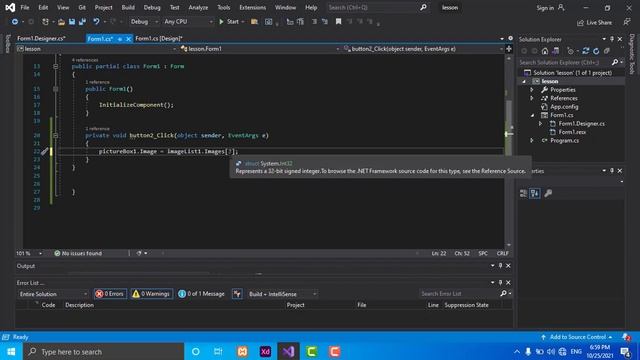This screenshot has height=360, width=640.
Task: Click the Search Error List input field
Action: pos(459,293)
